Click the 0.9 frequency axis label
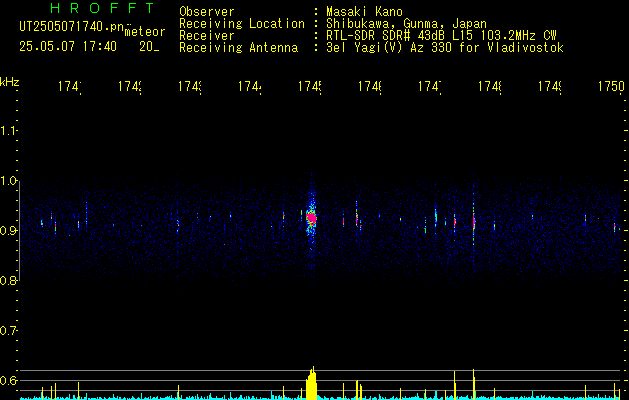629x400 pixels. pyautogui.click(x=9, y=230)
